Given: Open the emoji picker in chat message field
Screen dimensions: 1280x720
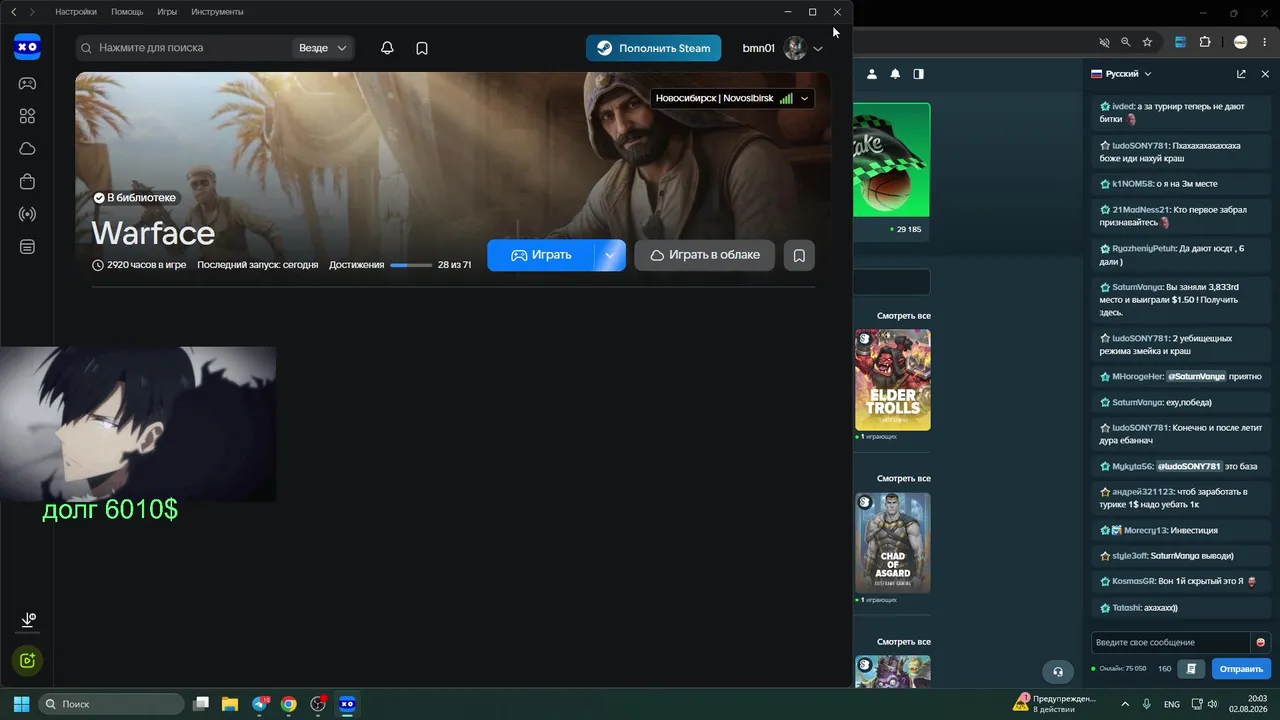Looking at the screenshot, I should click(1261, 642).
